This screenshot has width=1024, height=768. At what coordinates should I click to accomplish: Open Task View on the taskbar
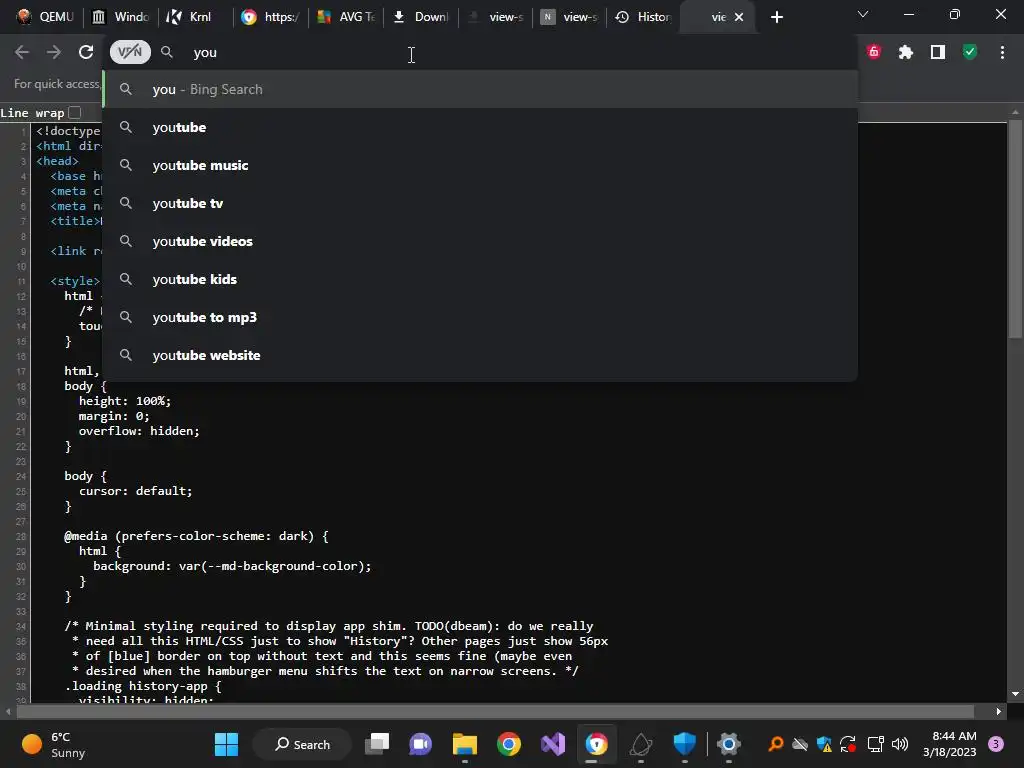(377, 744)
